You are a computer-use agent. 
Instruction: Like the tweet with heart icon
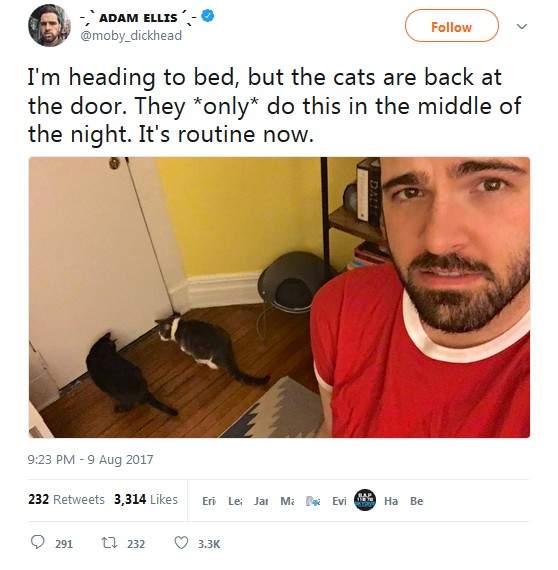181,543
